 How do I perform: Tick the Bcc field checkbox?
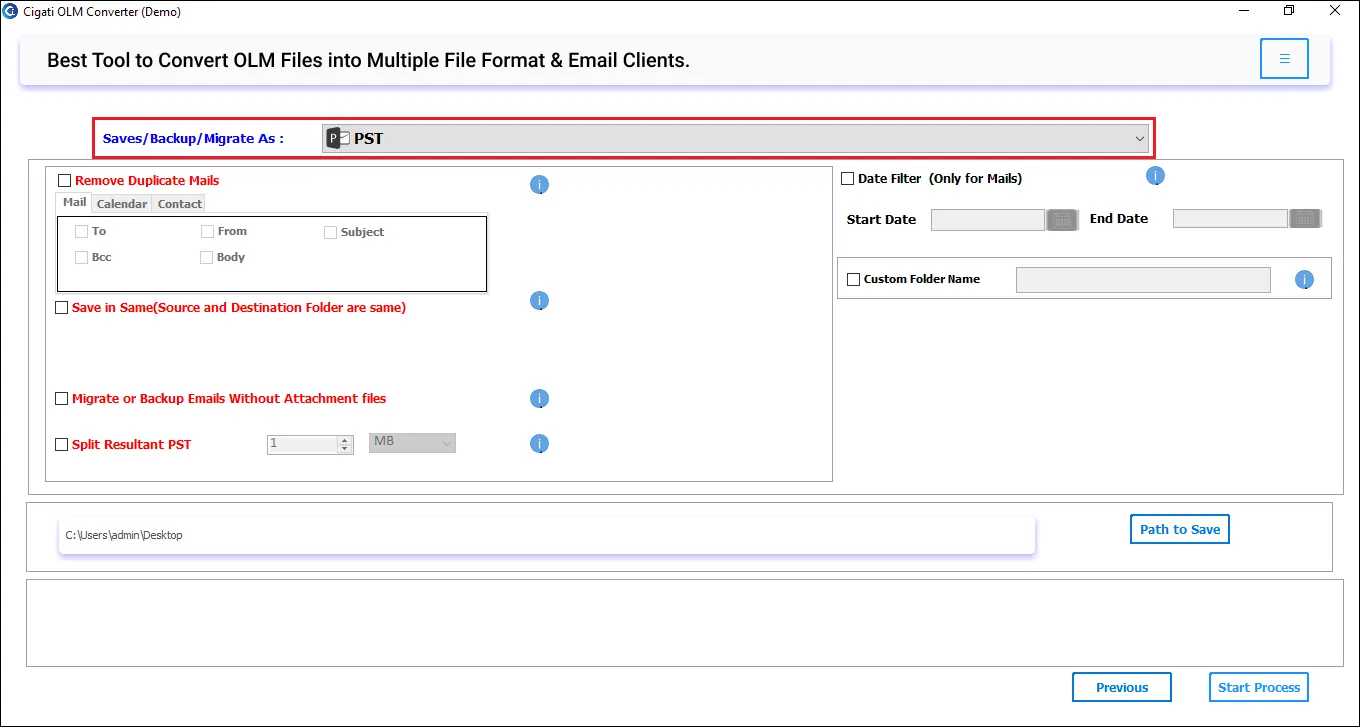click(82, 257)
